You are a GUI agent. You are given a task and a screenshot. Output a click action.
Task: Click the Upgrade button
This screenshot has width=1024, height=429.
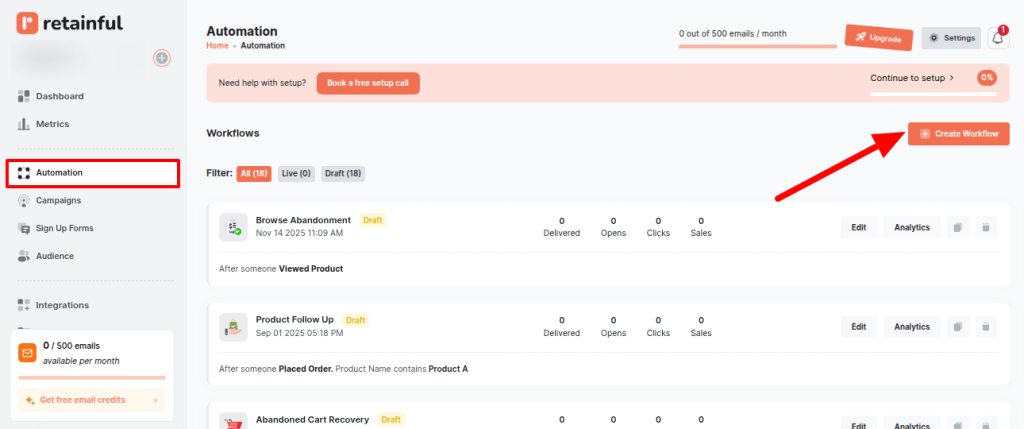click(878, 38)
